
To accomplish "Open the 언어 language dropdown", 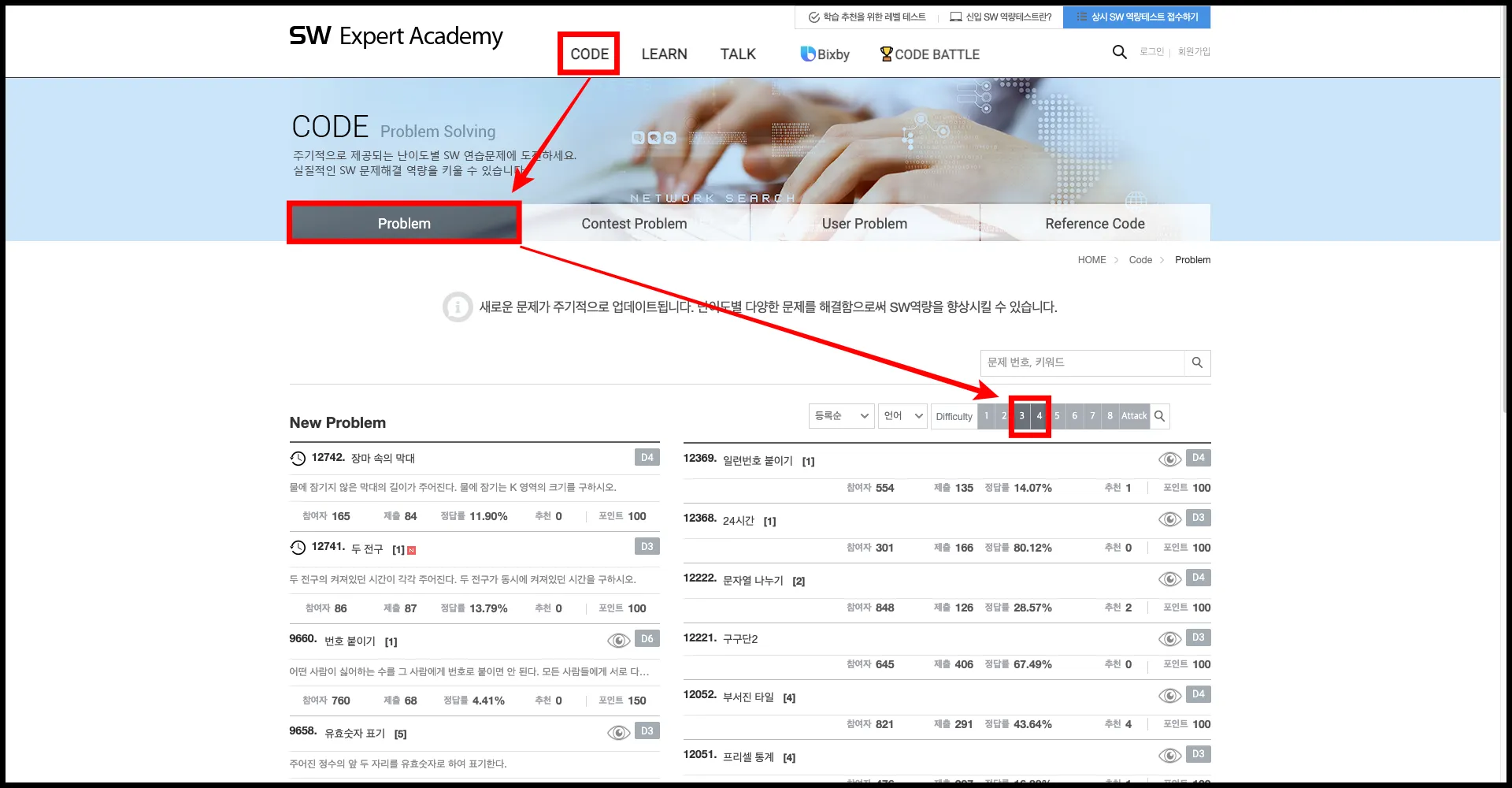I will [902, 416].
